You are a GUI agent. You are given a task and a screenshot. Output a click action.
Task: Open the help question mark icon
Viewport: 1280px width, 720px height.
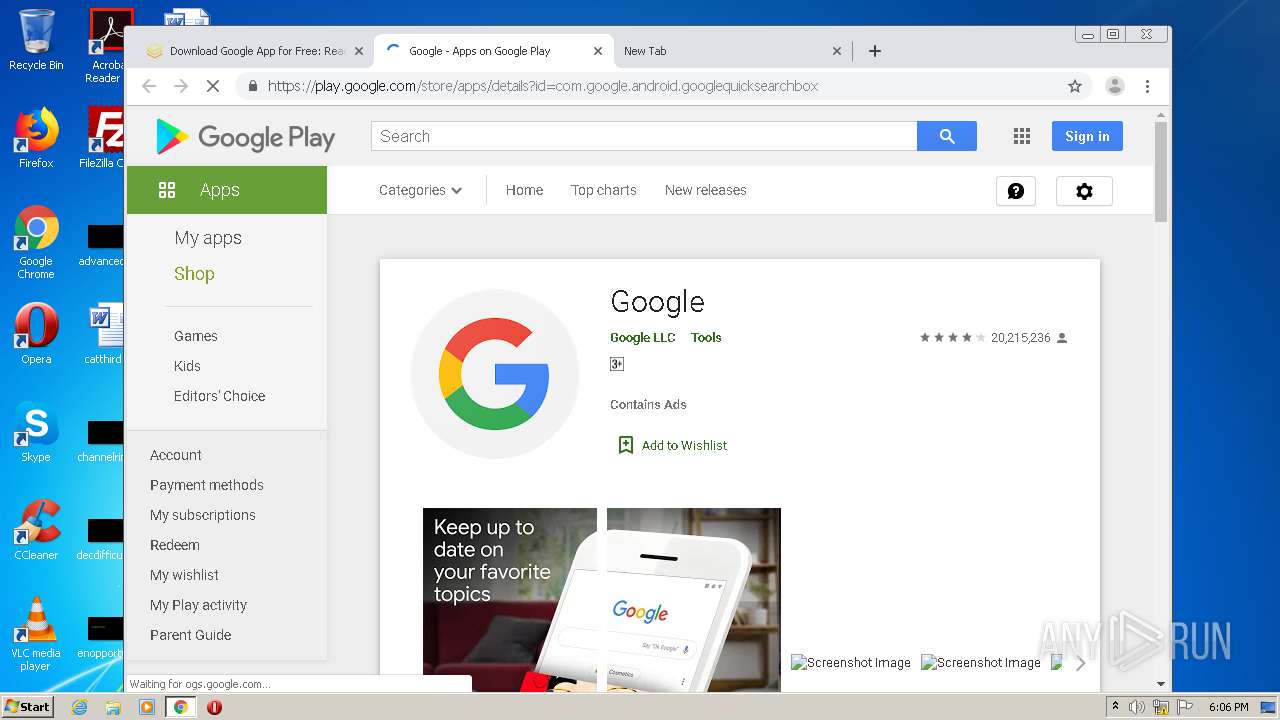tap(1016, 191)
